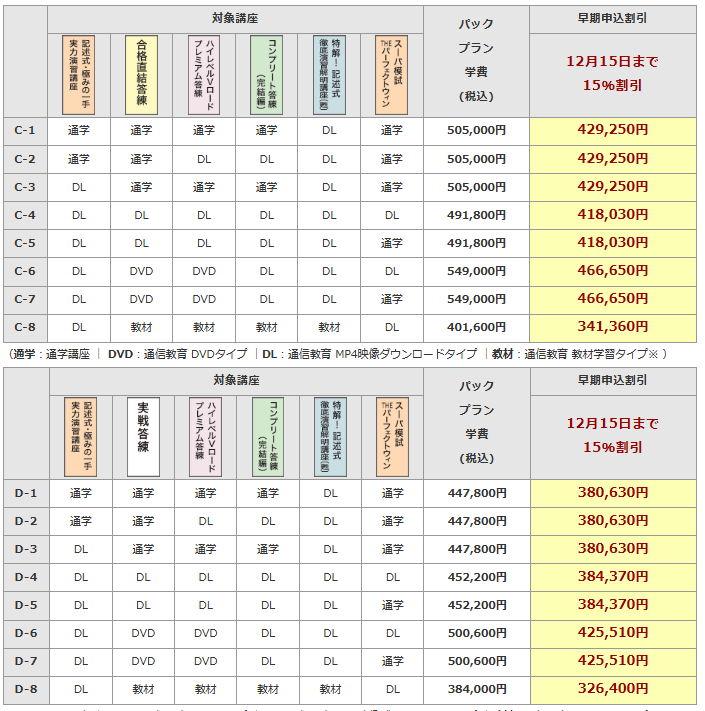Click the white 実戦答練 column label
Viewport: 705px width, 711px height.
point(143,437)
